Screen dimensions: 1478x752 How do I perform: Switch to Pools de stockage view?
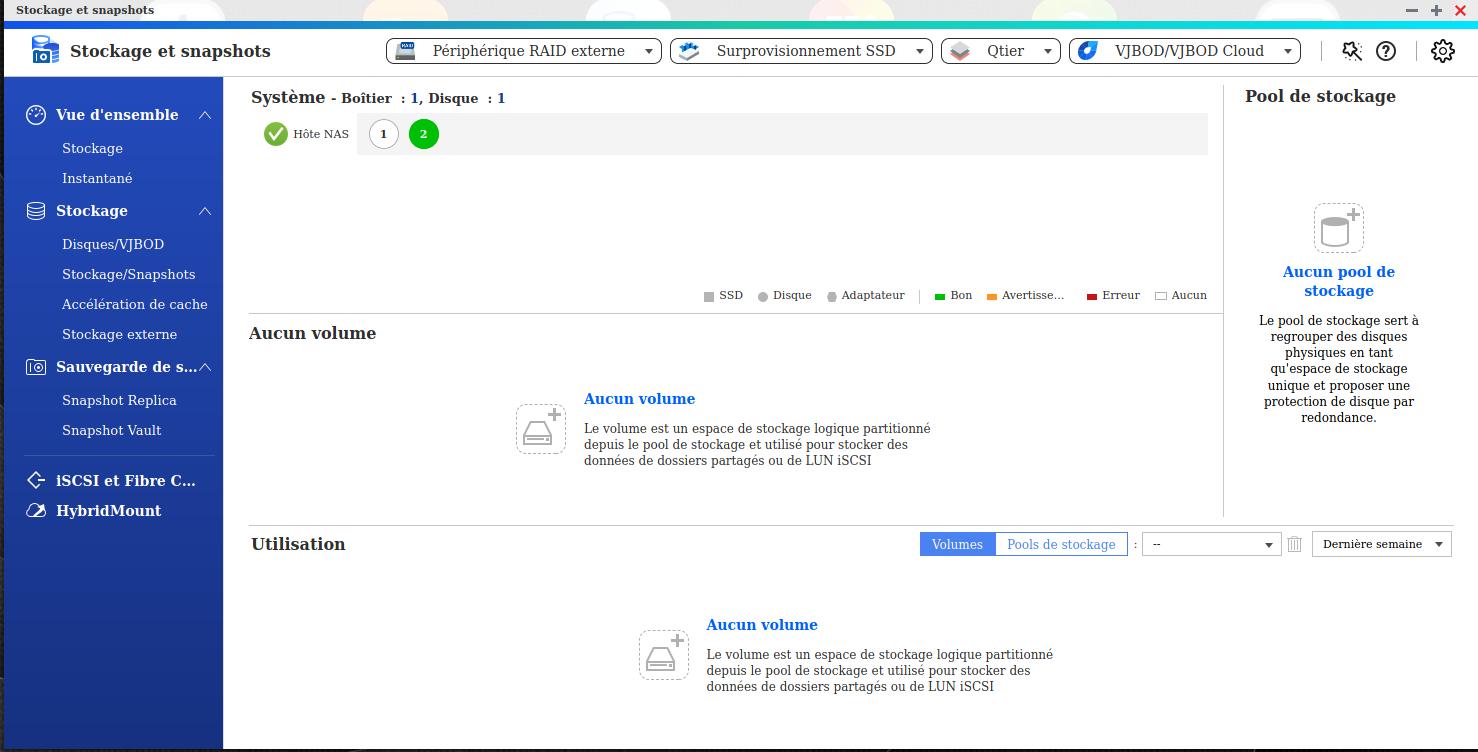[1061, 544]
